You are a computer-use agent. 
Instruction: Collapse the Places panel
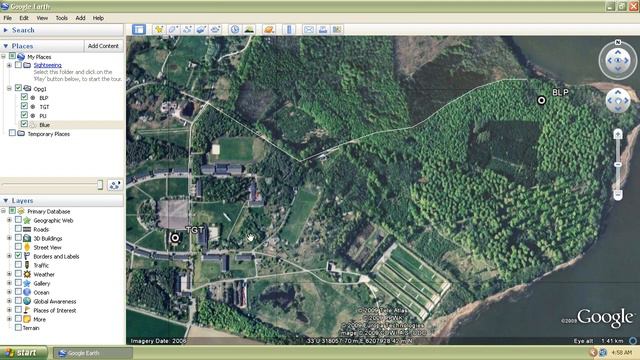pyautogui.click(x=6, y=46)
